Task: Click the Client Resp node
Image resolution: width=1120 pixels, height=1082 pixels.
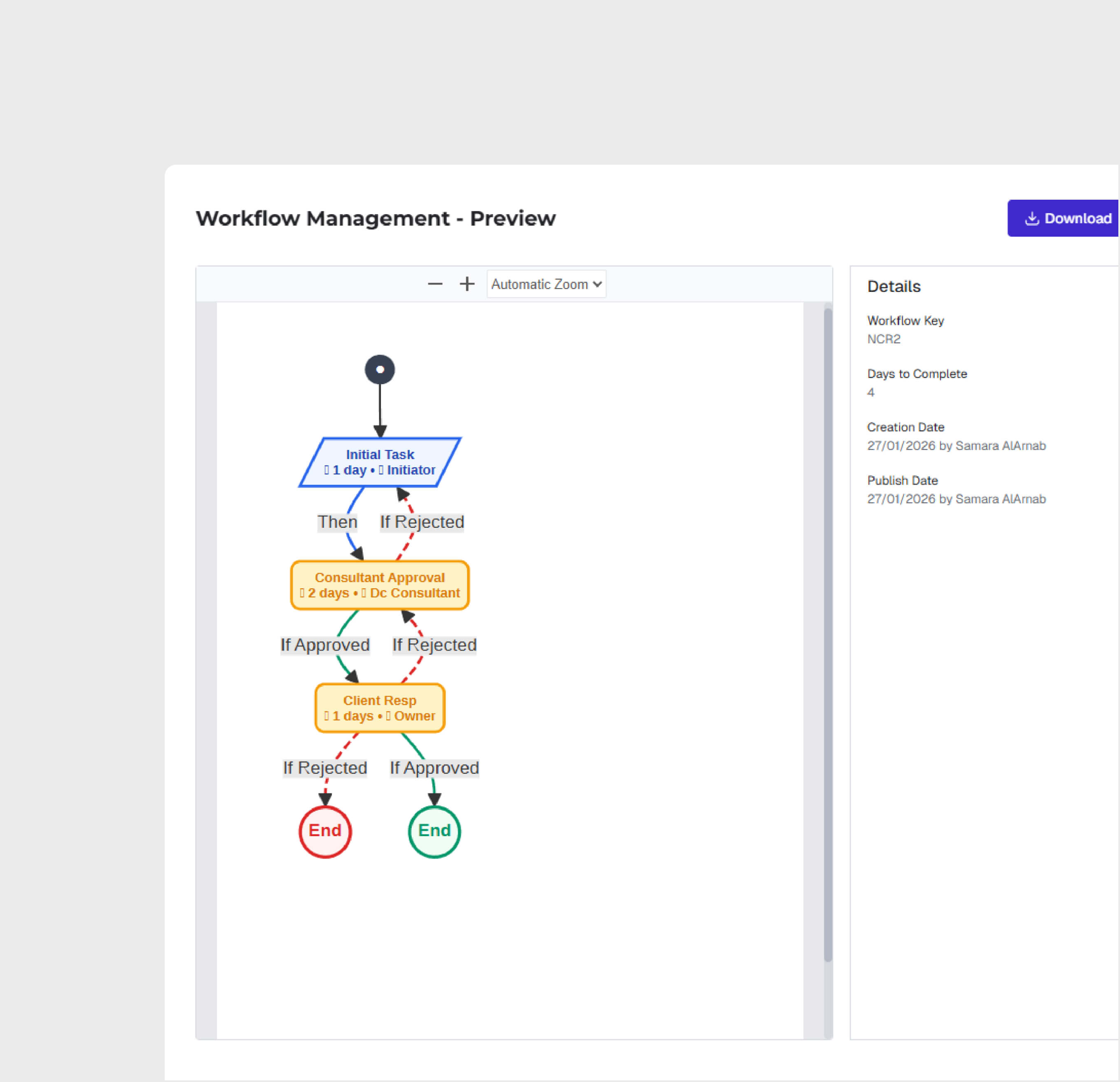Action: [x=379, y=708]
